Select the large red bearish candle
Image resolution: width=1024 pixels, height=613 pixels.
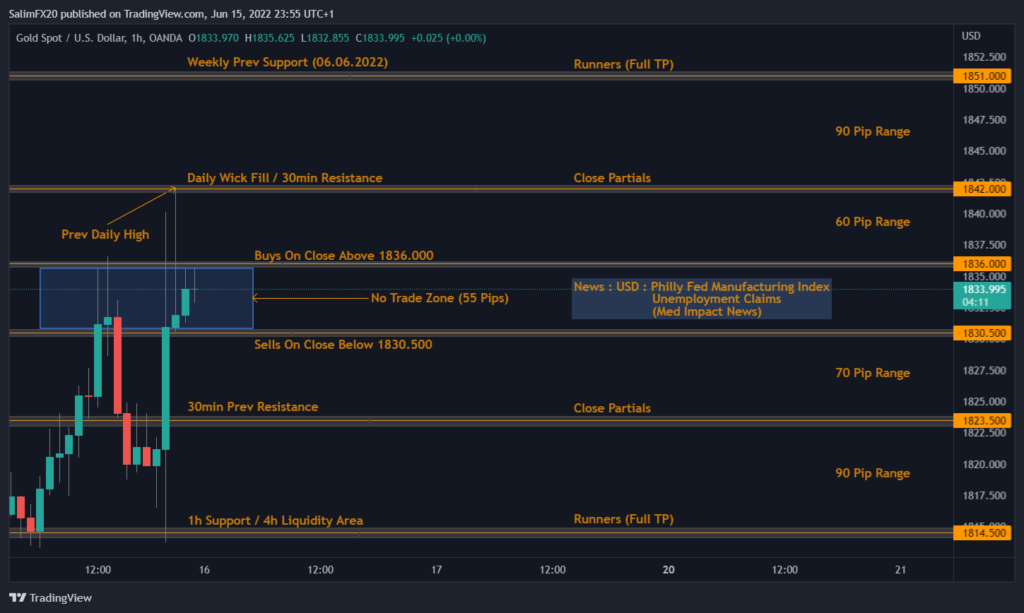117,365
